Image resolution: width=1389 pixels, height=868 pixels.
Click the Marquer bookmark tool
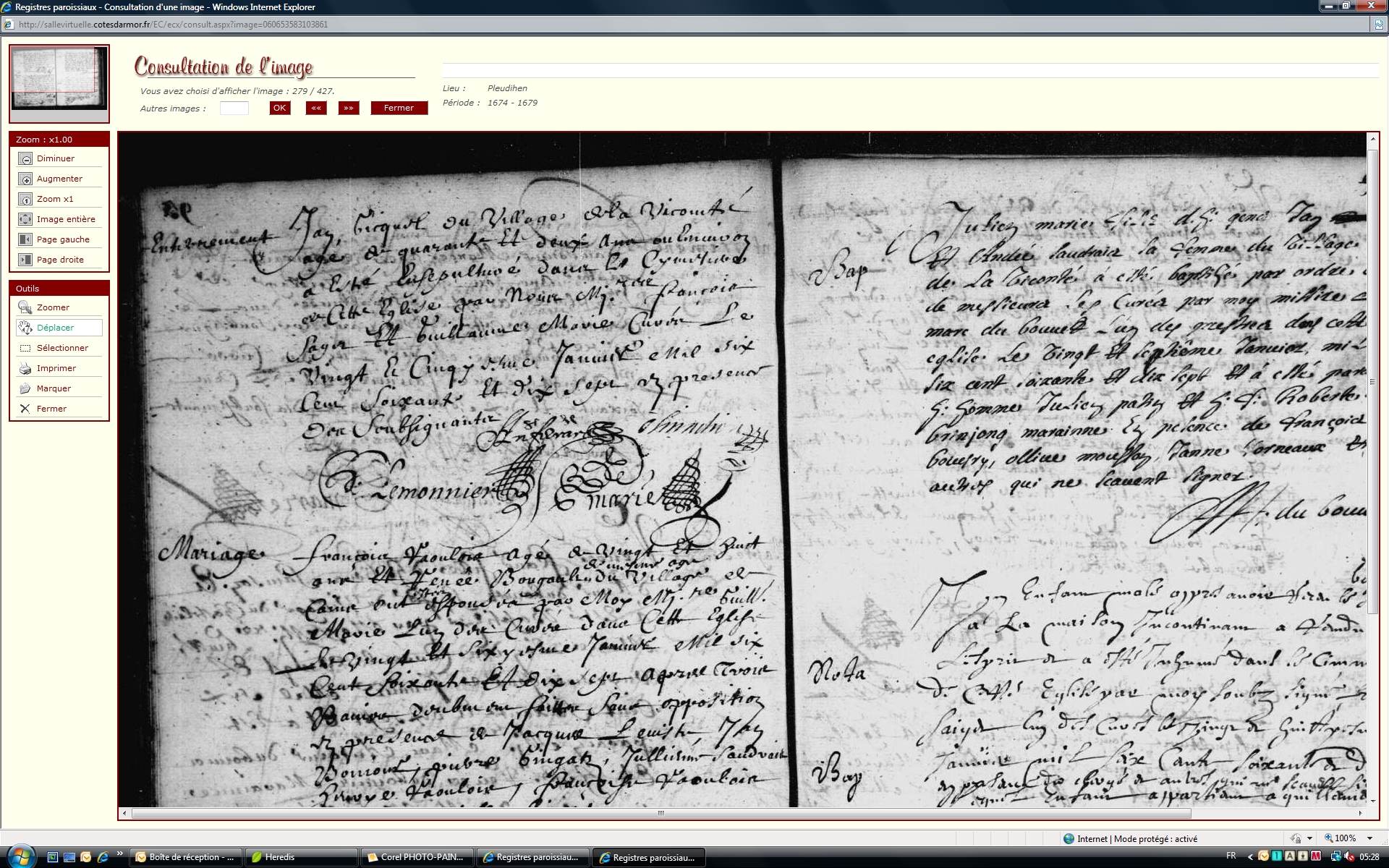tap(25, 388)
